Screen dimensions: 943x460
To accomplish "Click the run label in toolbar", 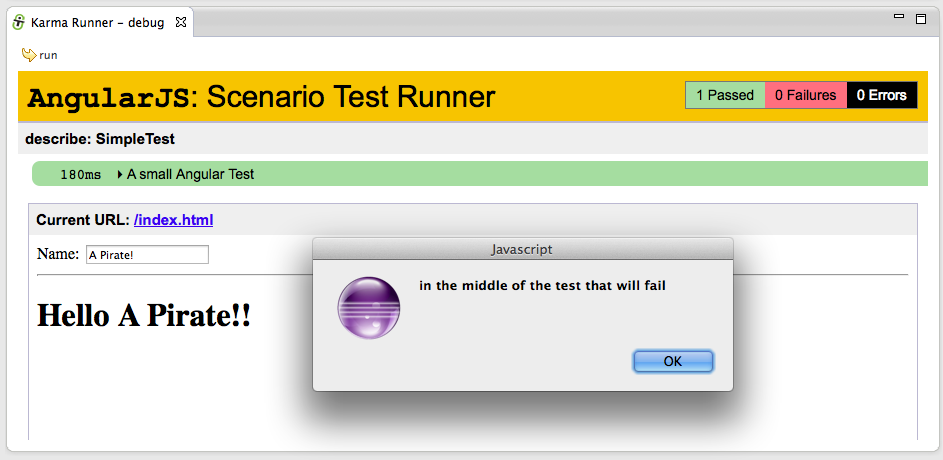I will (x=48, y=55).
